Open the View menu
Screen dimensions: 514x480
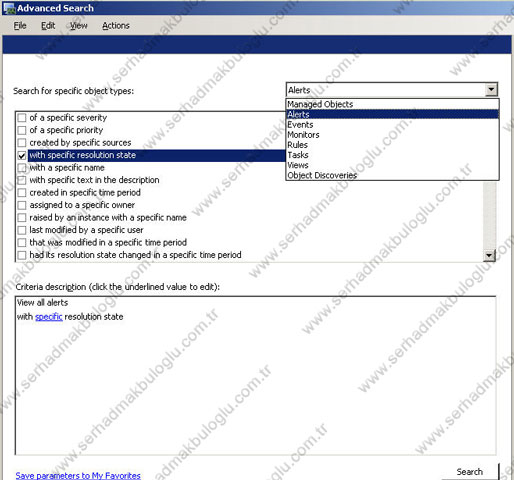click(79, 26)
